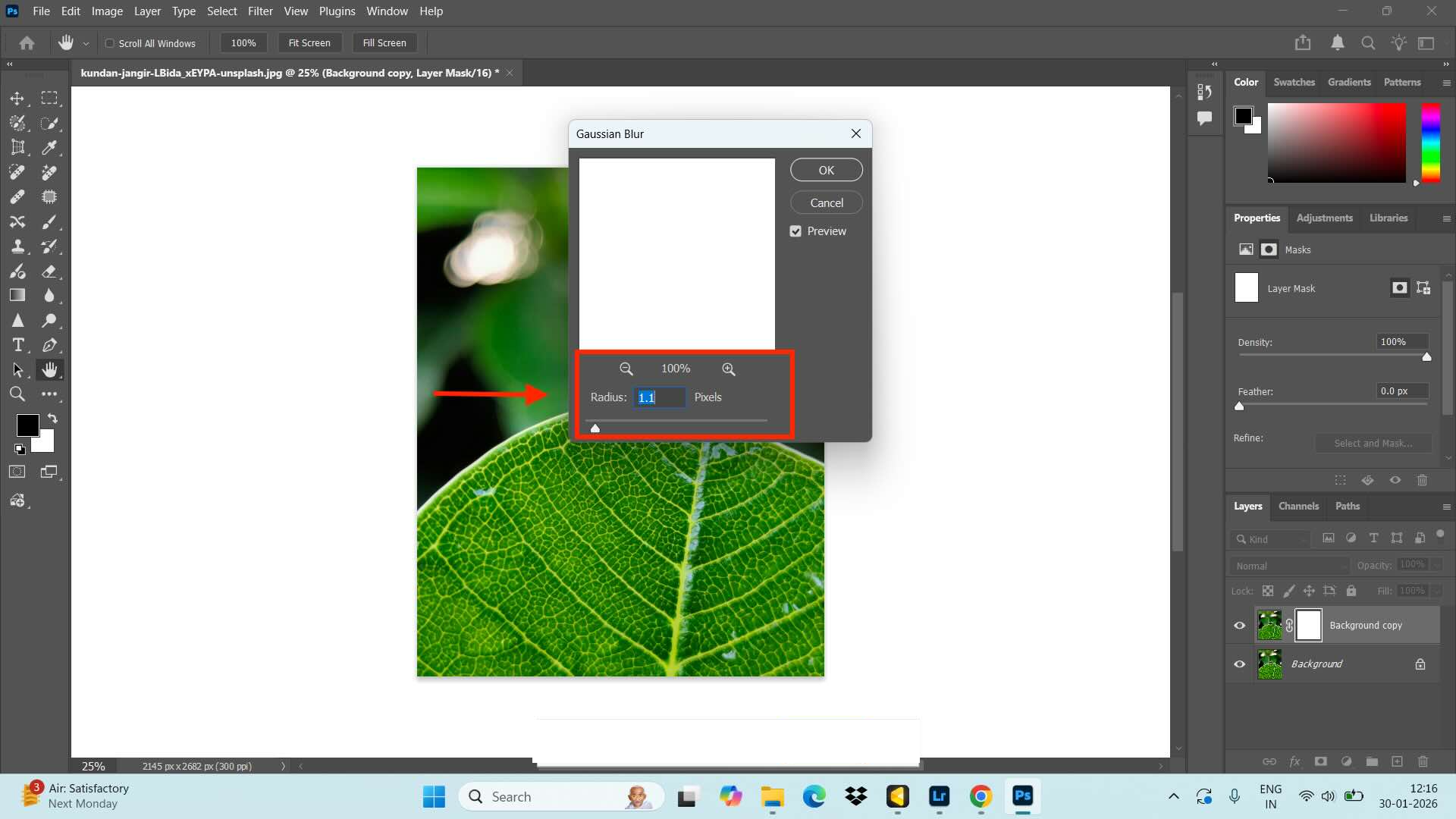Select the Zoom tool
Screen dimensions: 1456x819
[17, 394]
